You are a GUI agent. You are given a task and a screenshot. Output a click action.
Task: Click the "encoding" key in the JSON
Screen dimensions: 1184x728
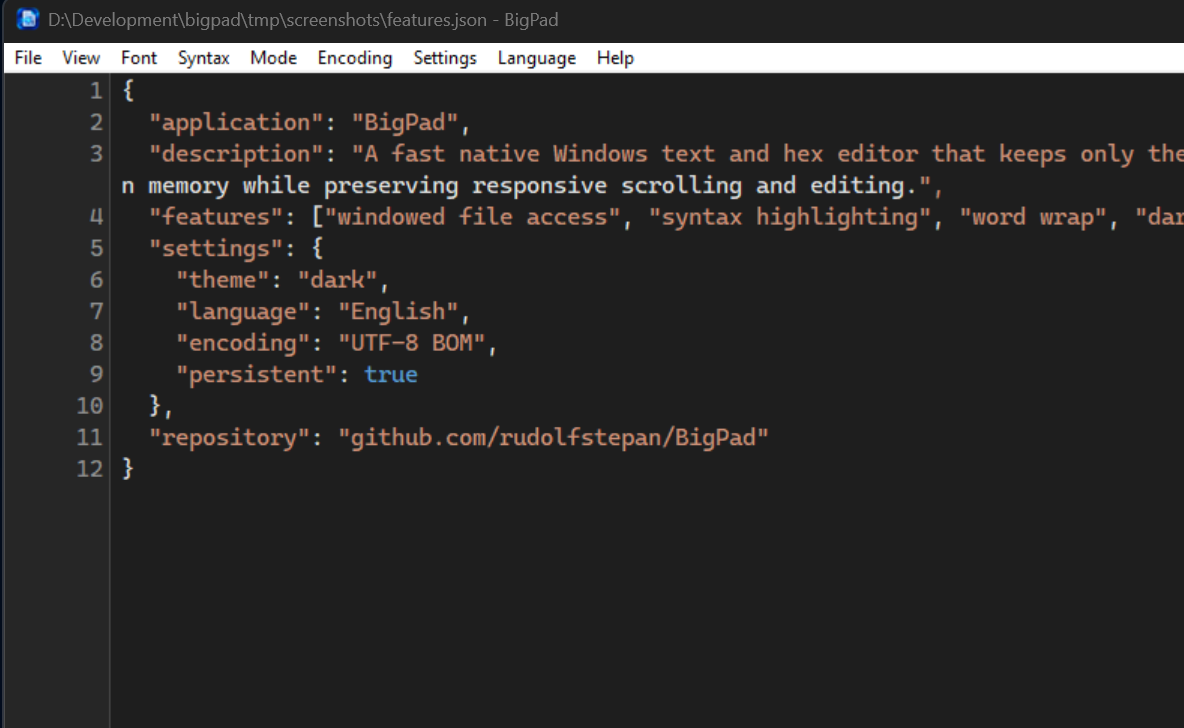click(x=243, y=344)
